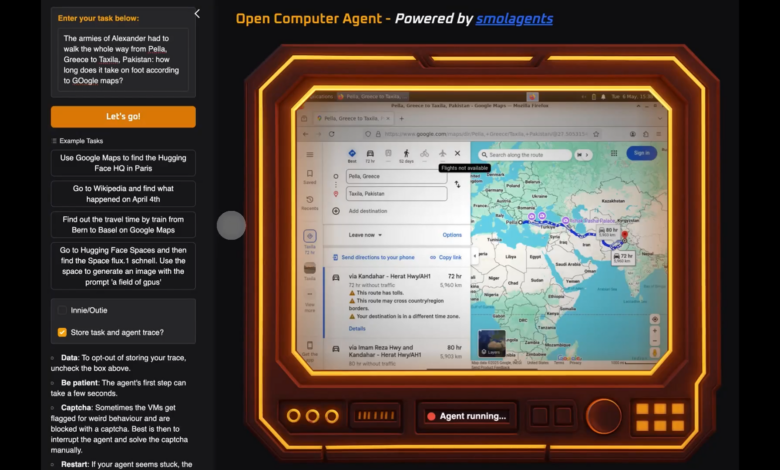
Task: Click Send directions to your phone
Action: 373,257
